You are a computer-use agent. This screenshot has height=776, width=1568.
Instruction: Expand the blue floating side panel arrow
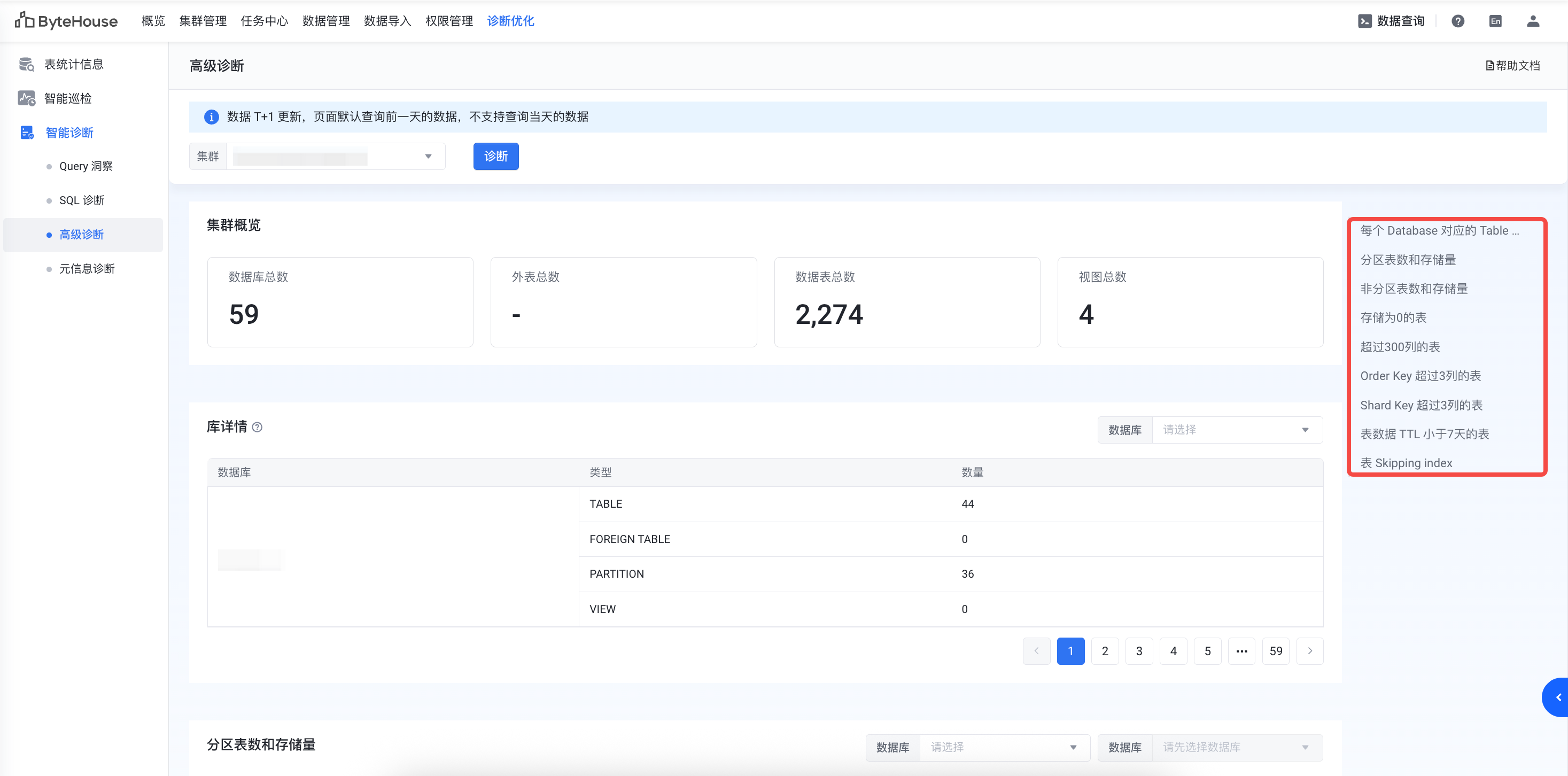click(1557, 697)
